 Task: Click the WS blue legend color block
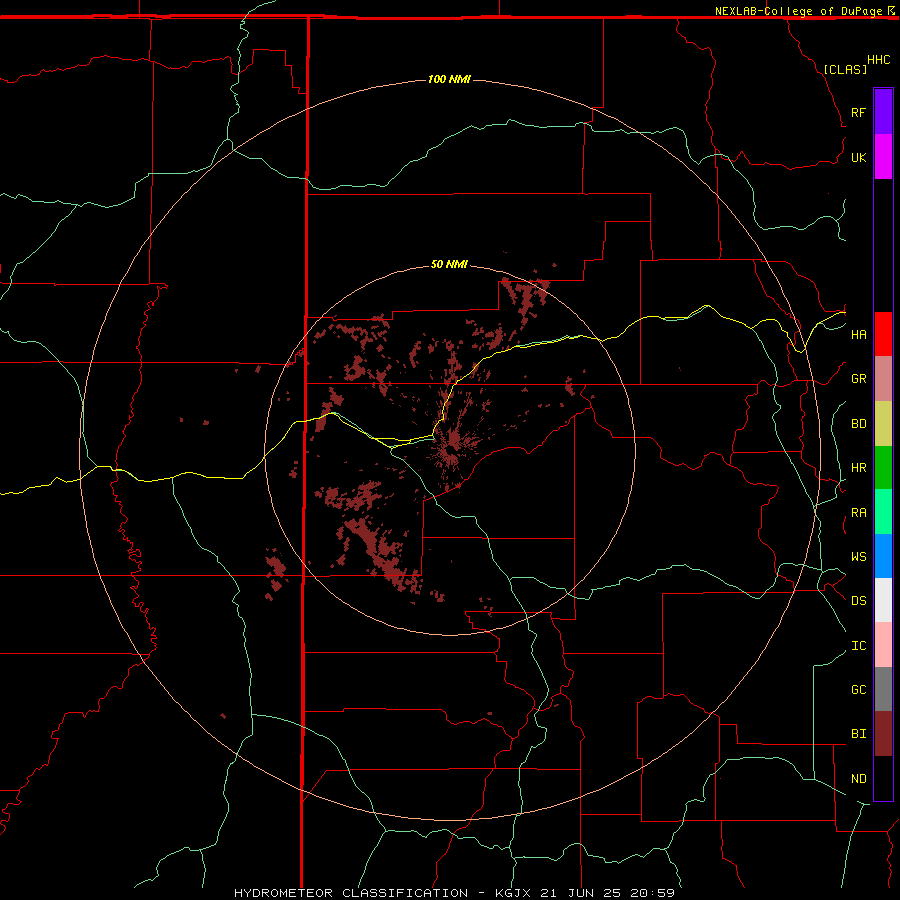click(x=883, y=556)
